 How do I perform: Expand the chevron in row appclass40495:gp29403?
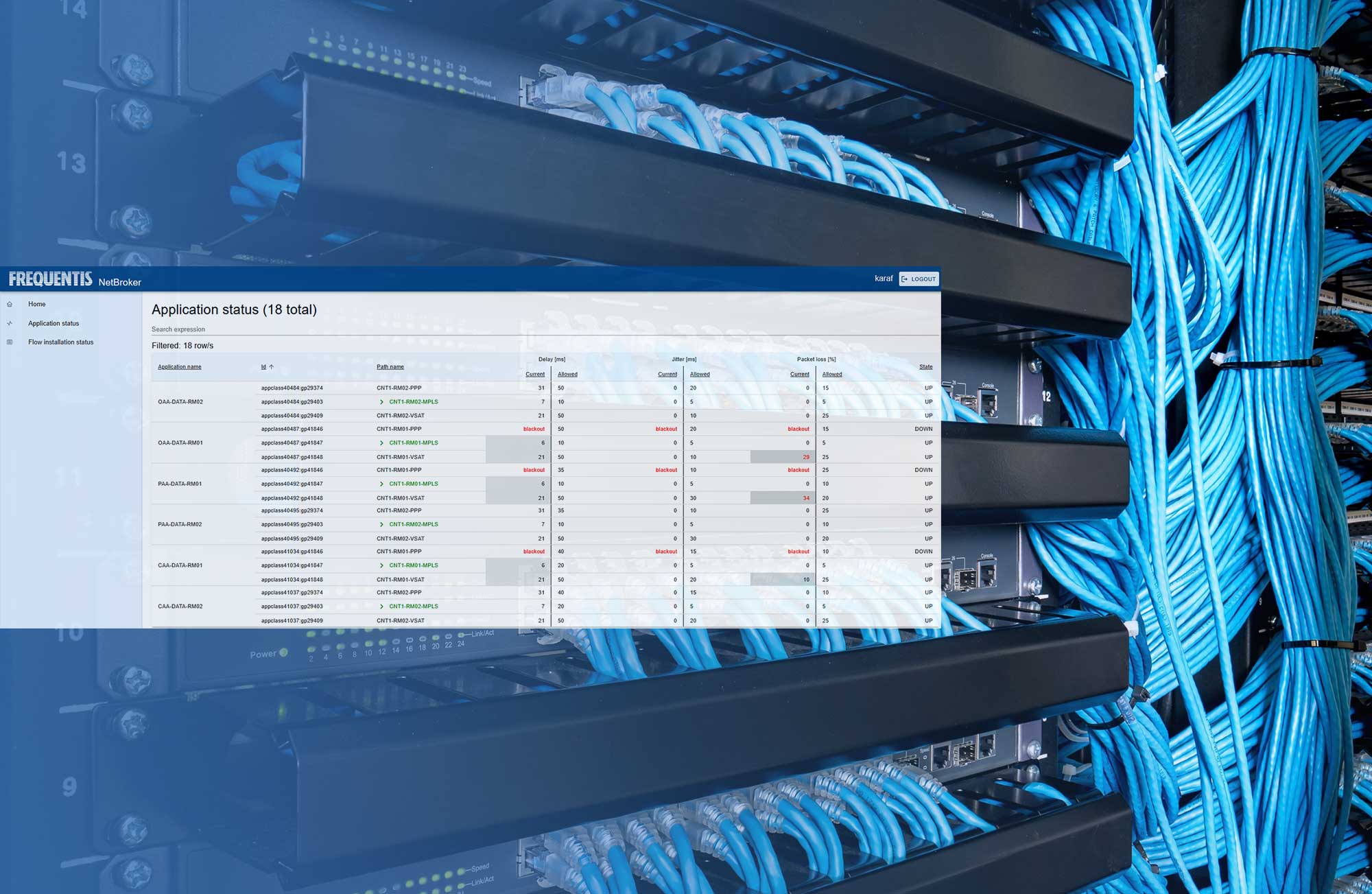click(381, 525)
